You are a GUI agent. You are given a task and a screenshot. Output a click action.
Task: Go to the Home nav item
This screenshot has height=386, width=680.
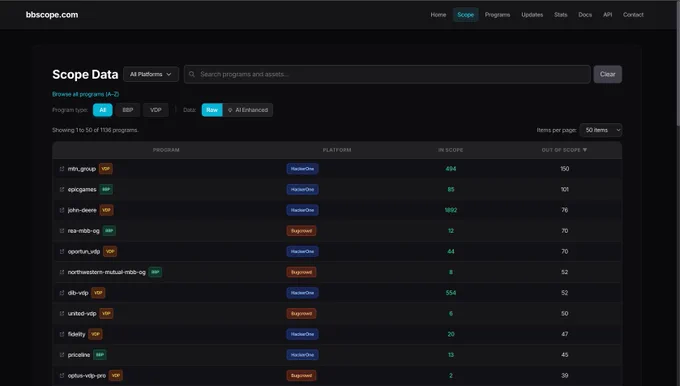[x=438, y=15]
